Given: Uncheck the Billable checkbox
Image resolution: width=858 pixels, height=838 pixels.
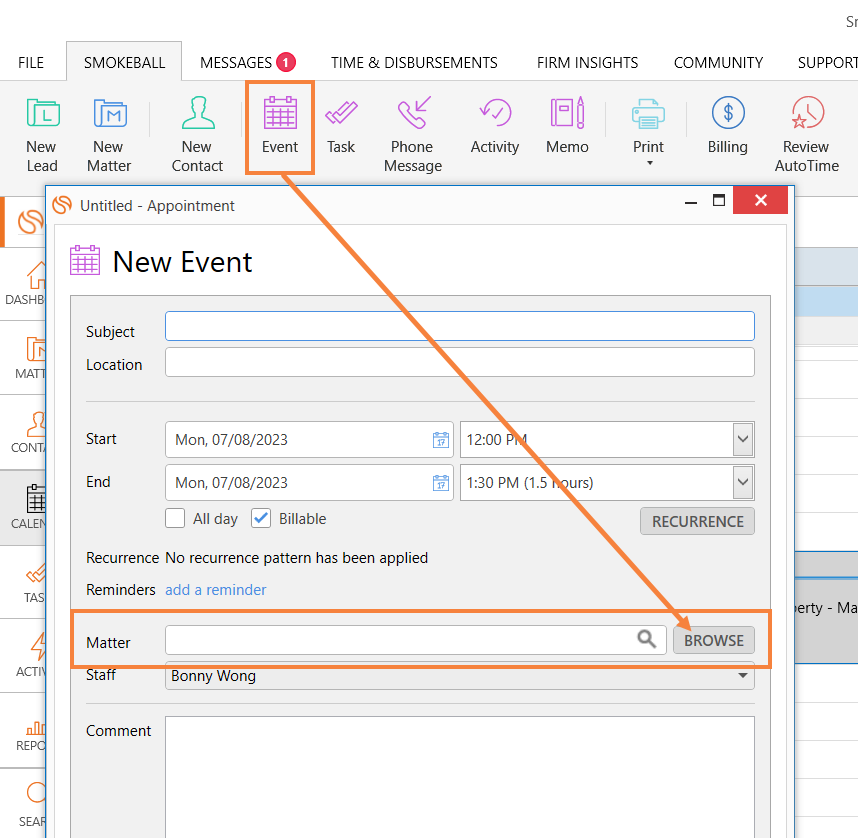Looking at the screenshot, I should pos(261,518).
